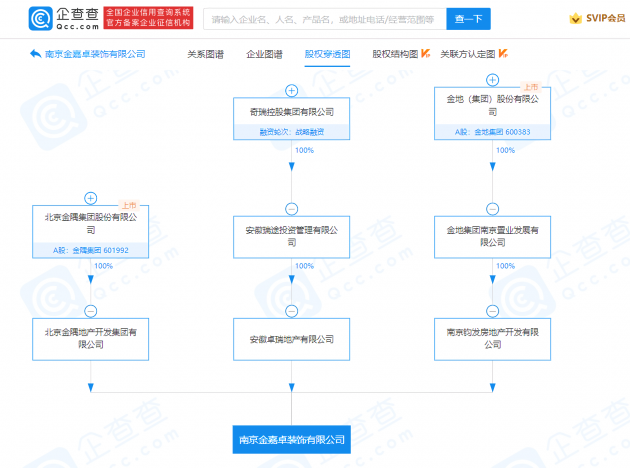Screen dimensions: 630x468
Task: Click 100% label below 奇瑞控股集团有限公司
Action: 304,150
